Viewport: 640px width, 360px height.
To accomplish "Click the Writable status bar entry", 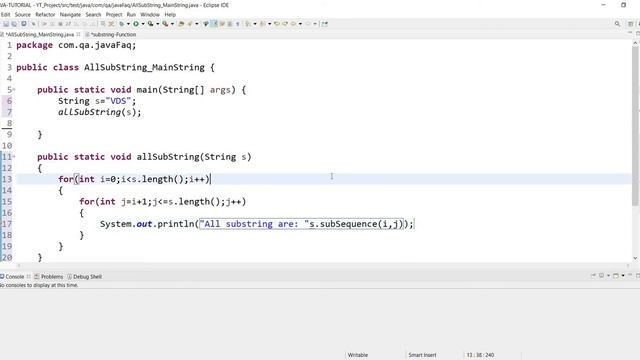I will pyautogui.click(x=358, y=355).
